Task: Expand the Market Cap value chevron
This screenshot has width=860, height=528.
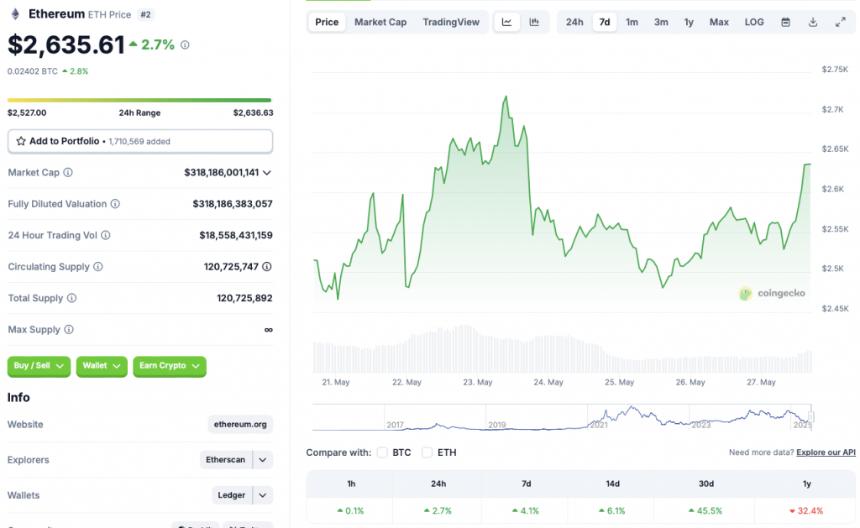Action: [267, 173]
